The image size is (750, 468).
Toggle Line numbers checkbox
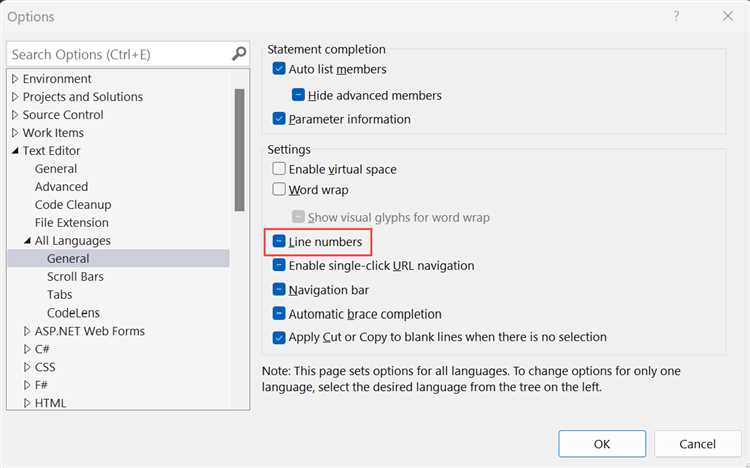(279, 241)
